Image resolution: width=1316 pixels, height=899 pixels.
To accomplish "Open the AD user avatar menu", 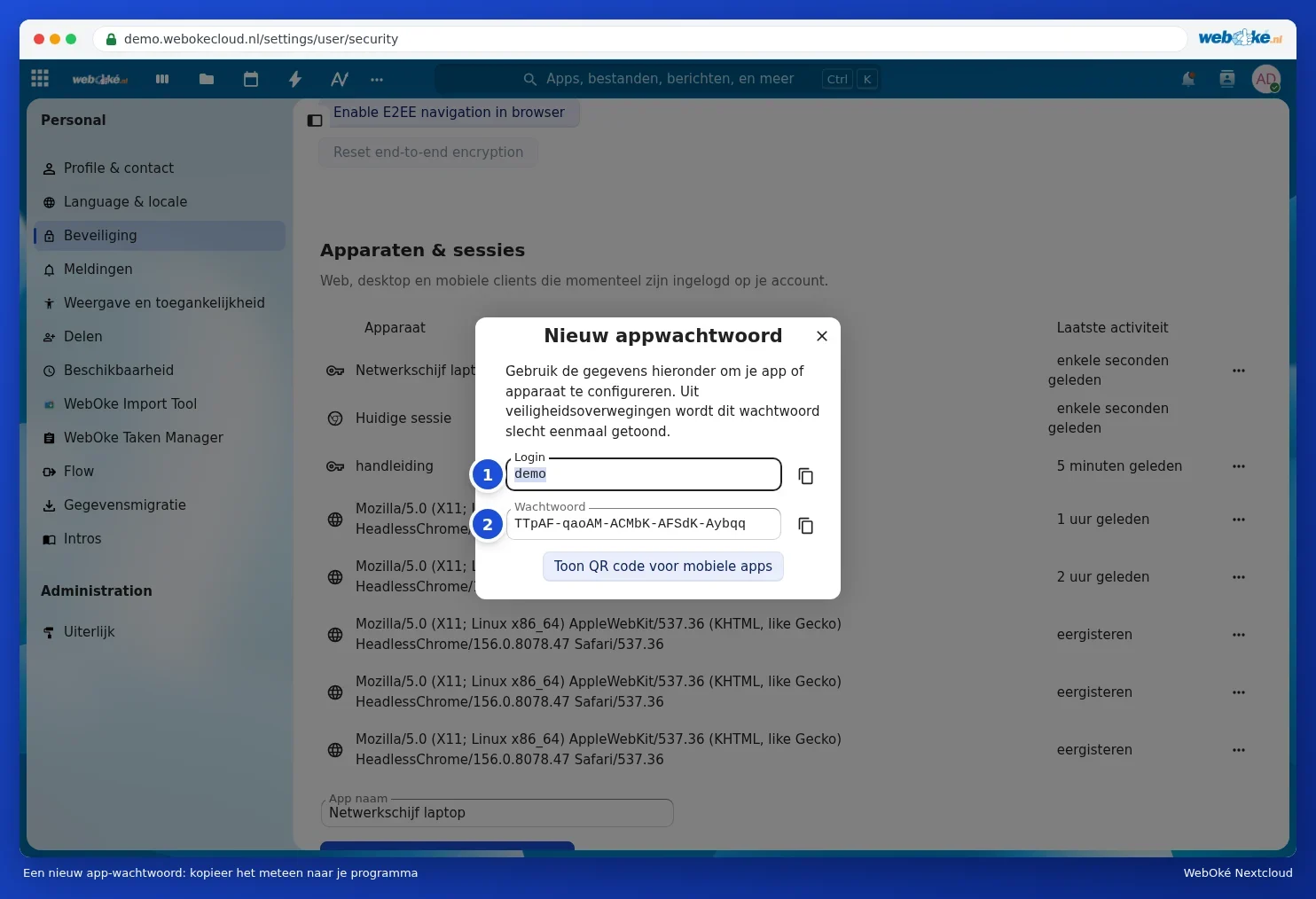I will 1266,79.
